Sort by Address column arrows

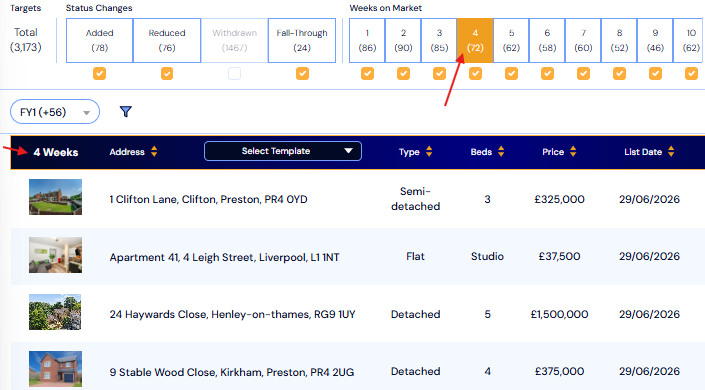[x=154, y=152]
